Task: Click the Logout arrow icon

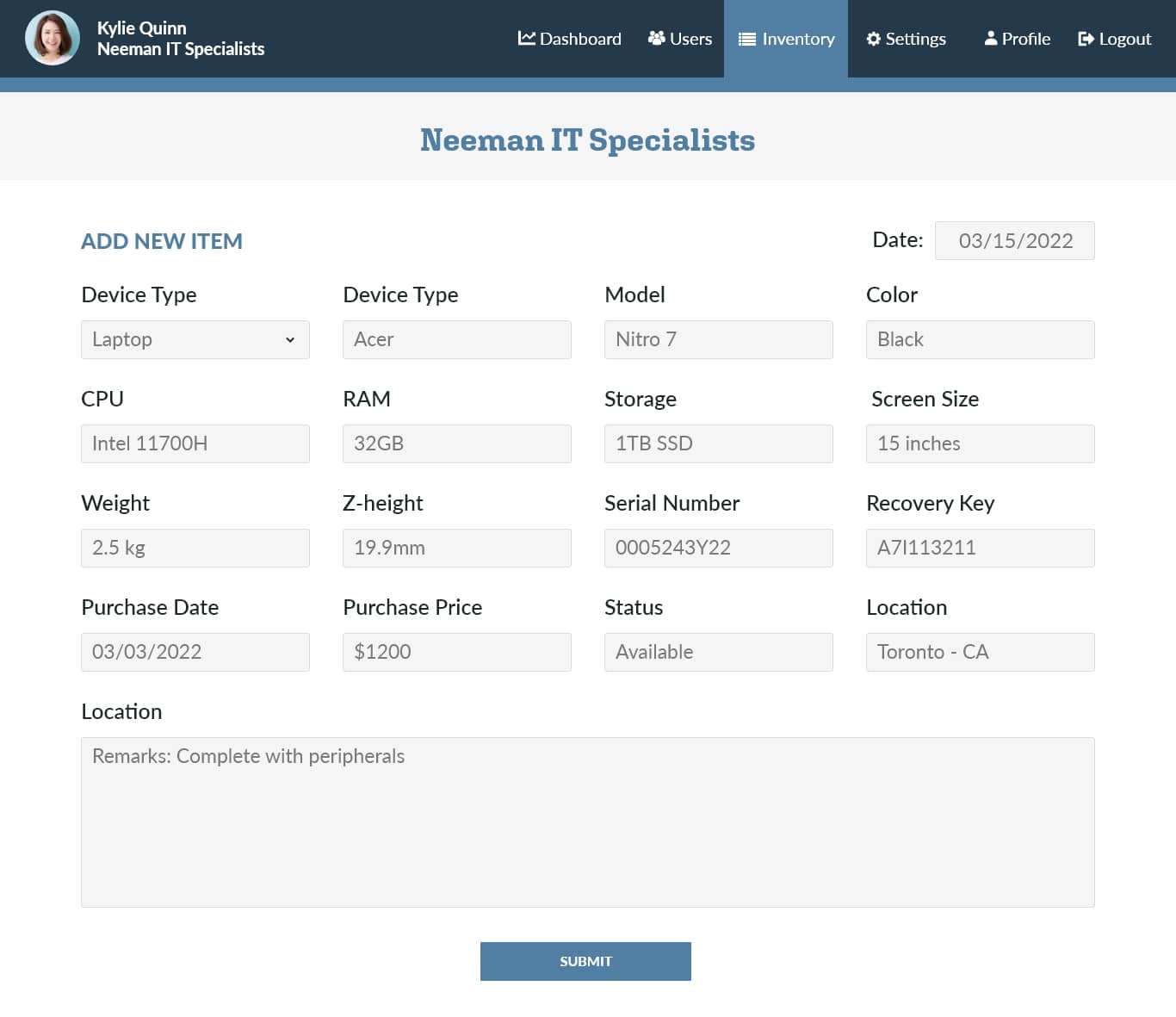Action: (x=1086, y=39)
